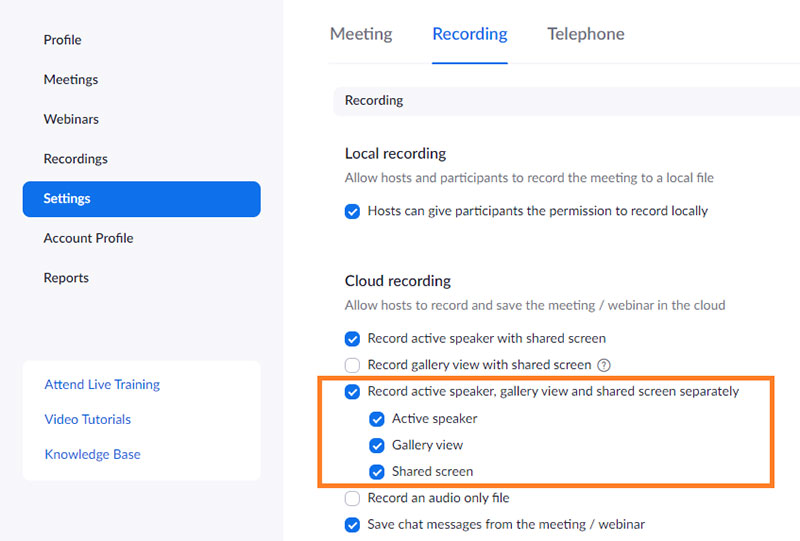The width and height of the screenshot is (800, 541).
Task: Go to Meetings in the sidebar
Action: click(x=71, y=80)
